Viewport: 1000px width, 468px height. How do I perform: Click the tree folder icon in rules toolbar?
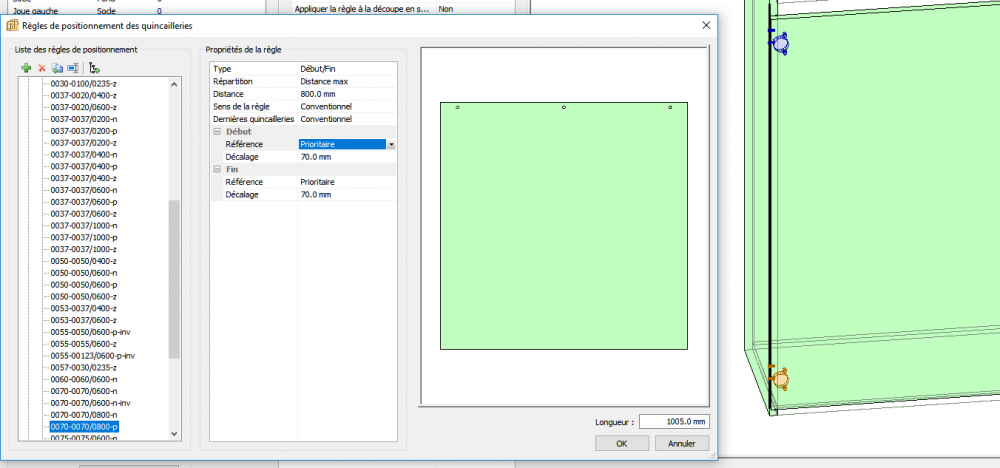coord(94,68)
